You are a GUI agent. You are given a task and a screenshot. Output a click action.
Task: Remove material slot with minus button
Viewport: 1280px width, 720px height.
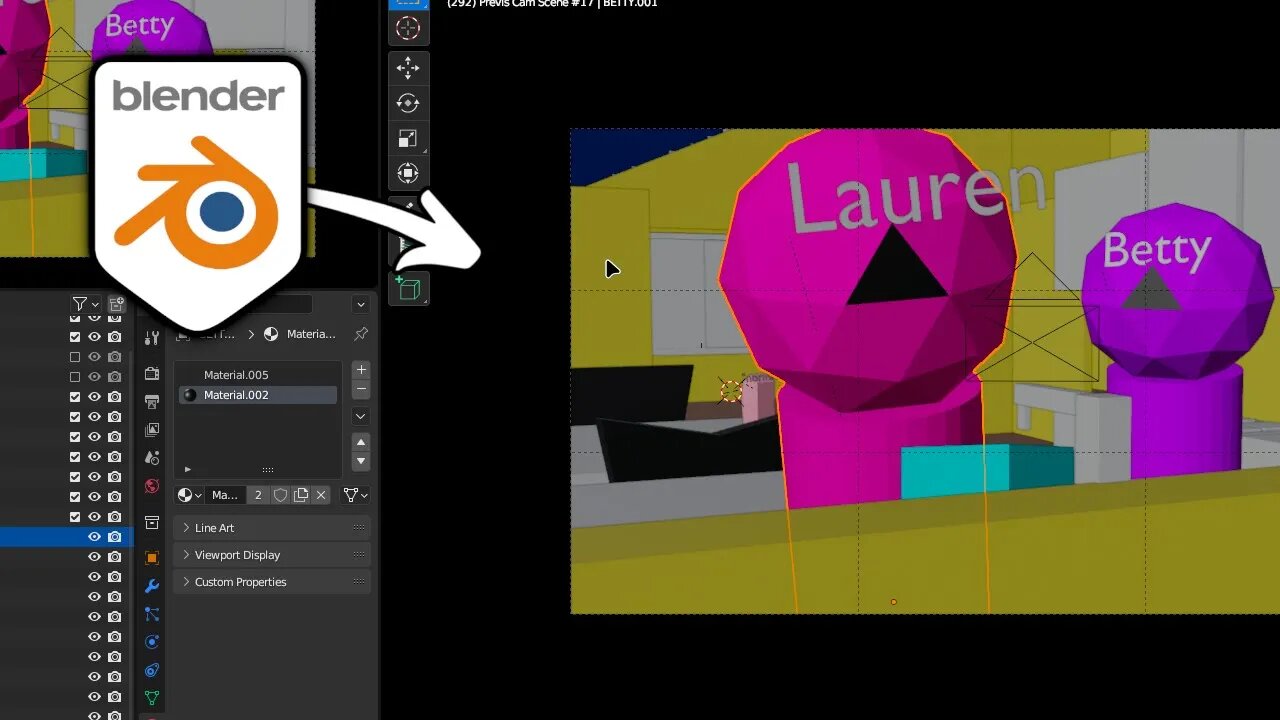pos(362,389)
